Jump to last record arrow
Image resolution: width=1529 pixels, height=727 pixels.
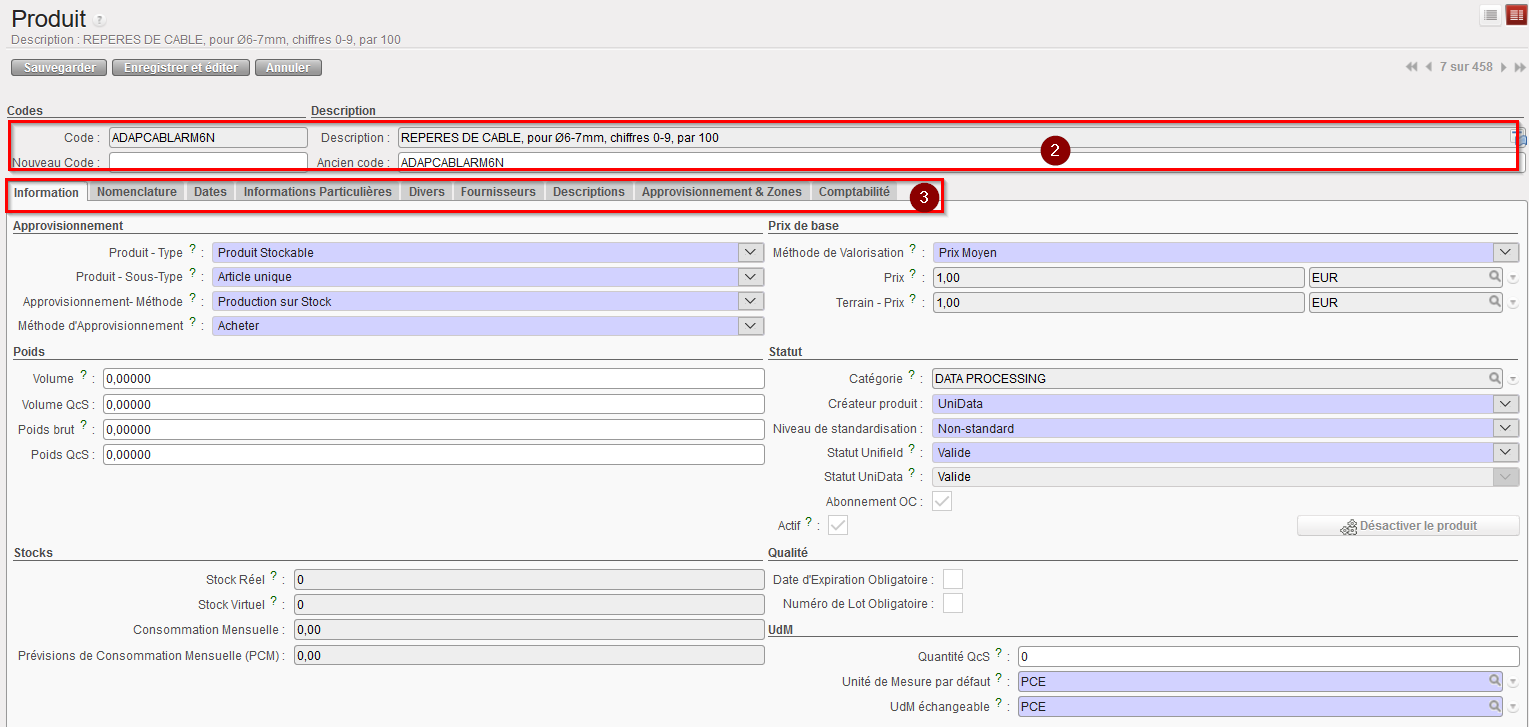point(1520,67)
